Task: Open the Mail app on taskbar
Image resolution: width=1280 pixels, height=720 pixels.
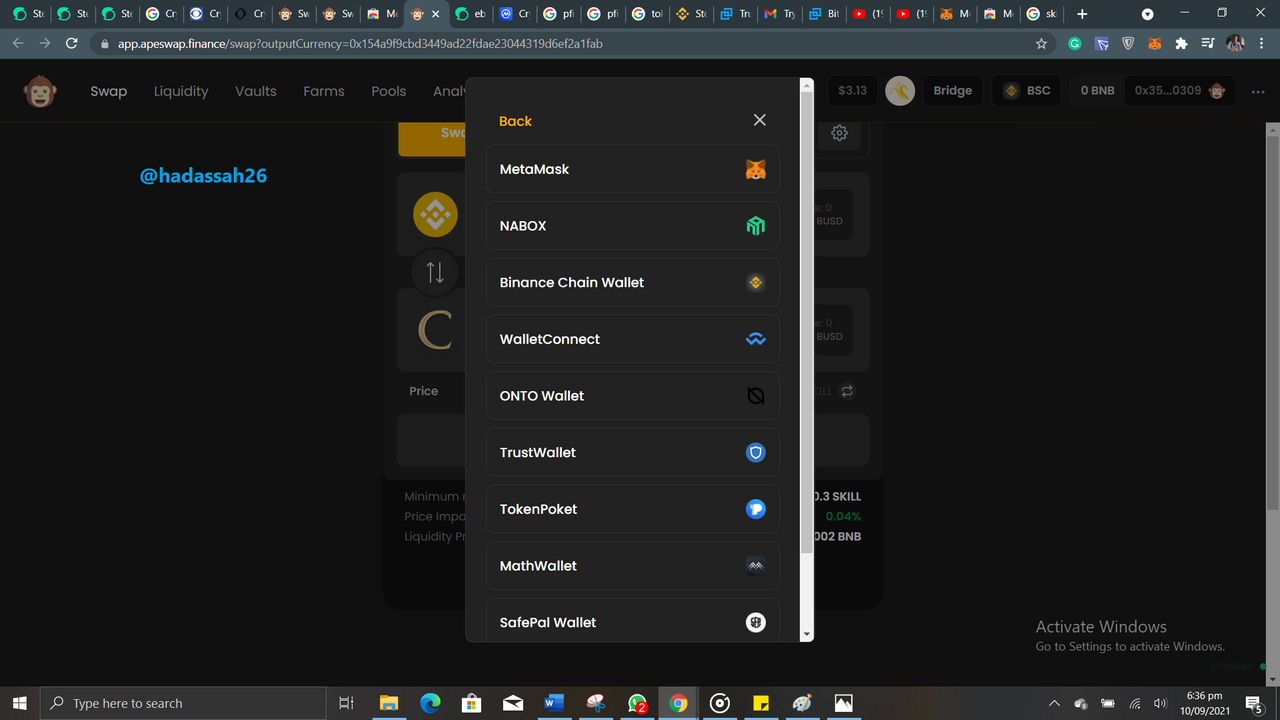Action: (513, 703)
